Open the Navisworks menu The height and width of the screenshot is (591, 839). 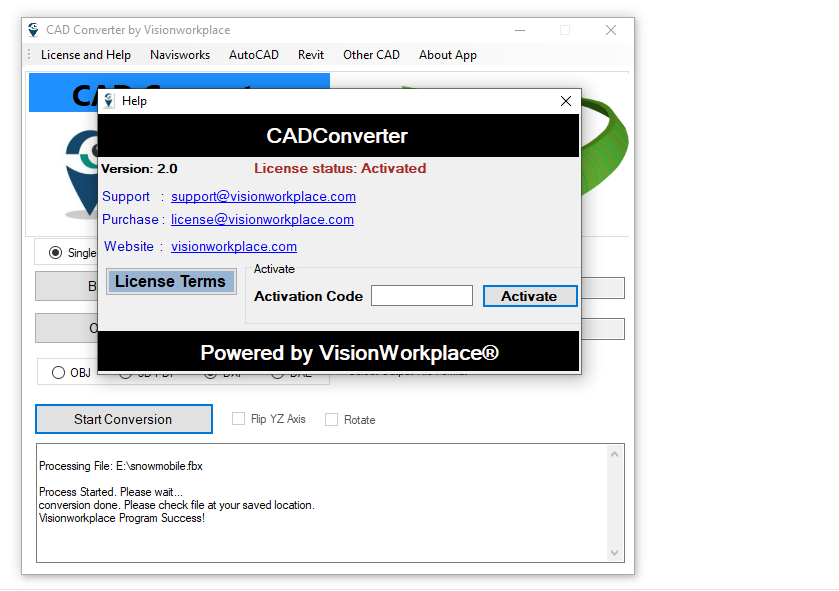click(x=180, y=55)
